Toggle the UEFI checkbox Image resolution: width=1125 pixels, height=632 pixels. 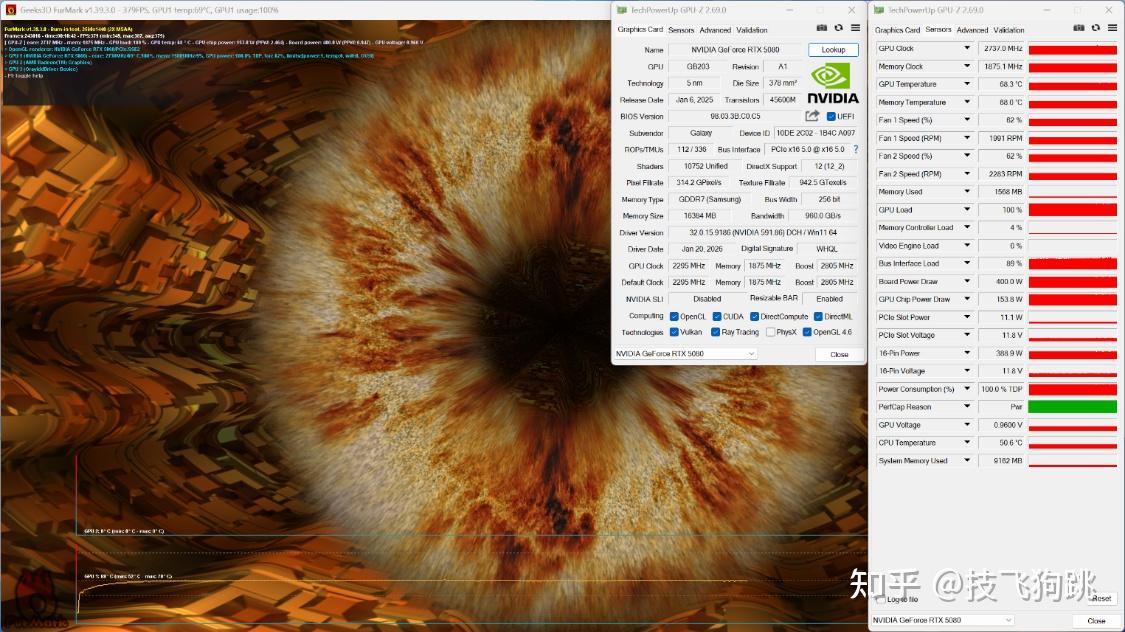[x=831, y=116]
